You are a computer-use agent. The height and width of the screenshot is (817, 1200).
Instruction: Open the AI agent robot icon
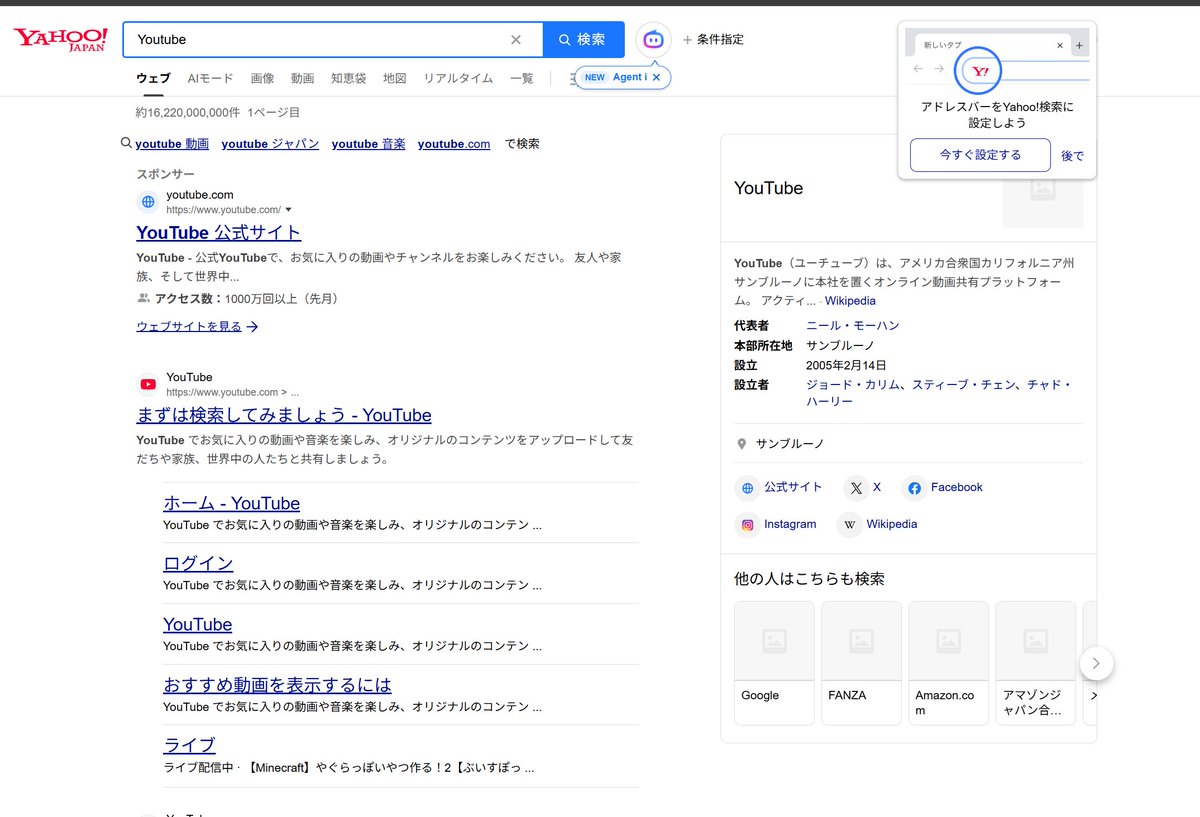[653, 40]
